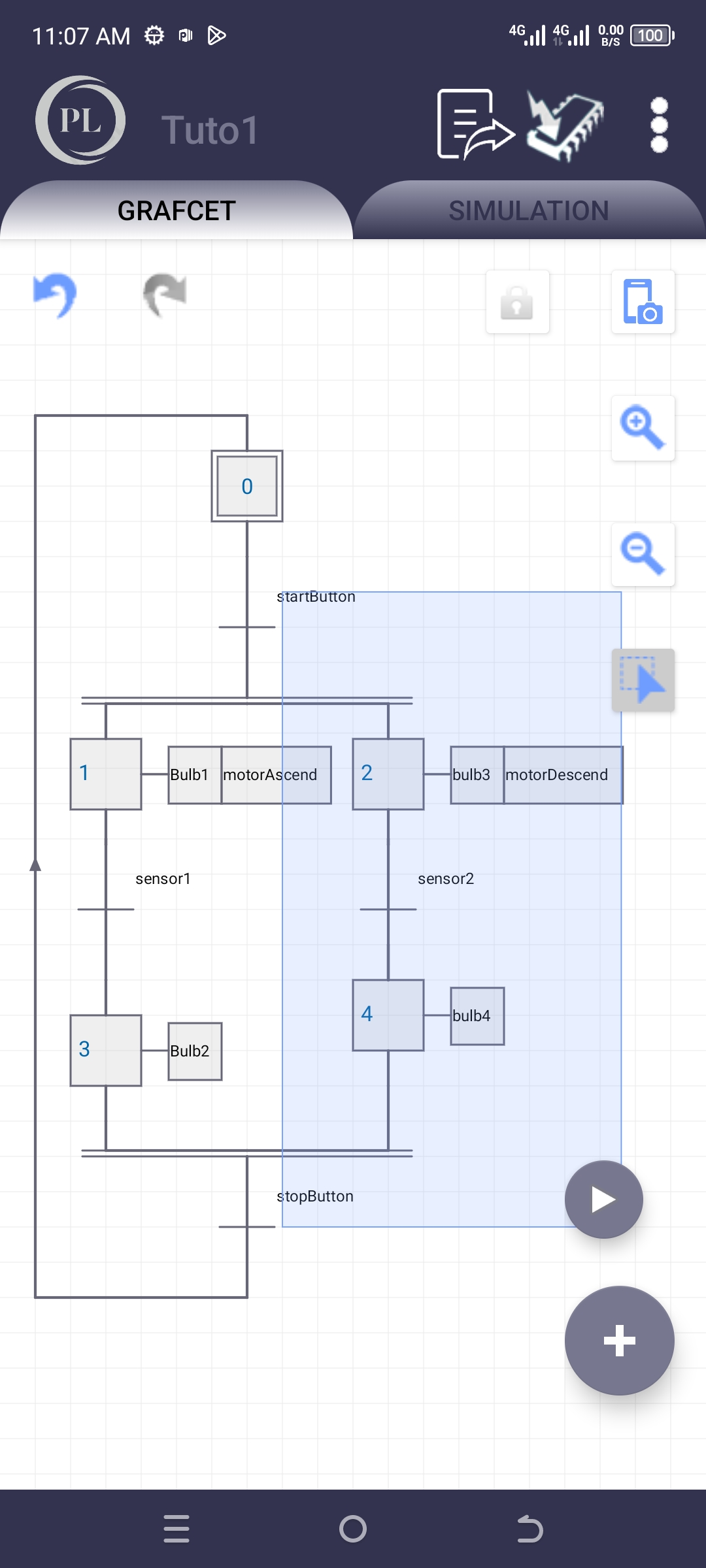Screen dimensions: 706x1568
Task: Tap the Android home button
Action: click(353, 1529)
